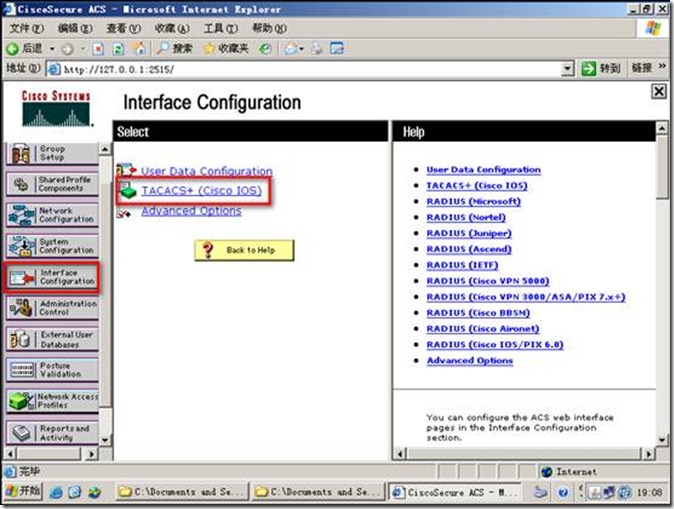The image size is (674, 509).
Task: Open the 文件 (File) menu
Action: [27, 28]
